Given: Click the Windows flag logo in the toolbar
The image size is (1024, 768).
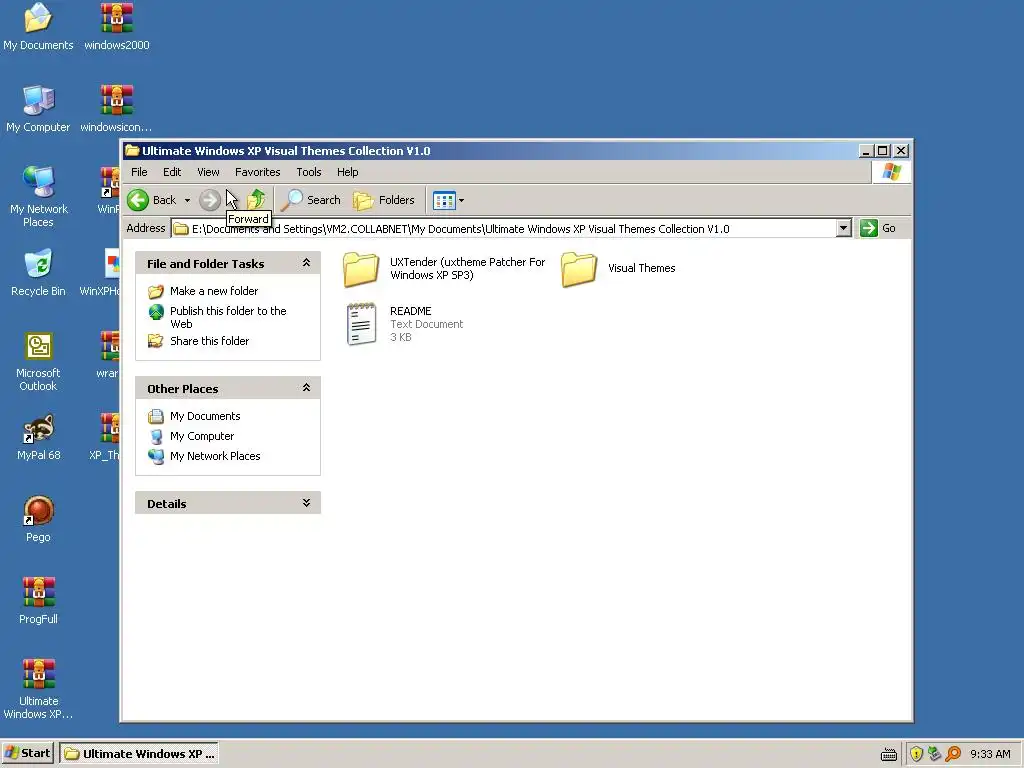Looking at the screenshot, I should (891, 172).
